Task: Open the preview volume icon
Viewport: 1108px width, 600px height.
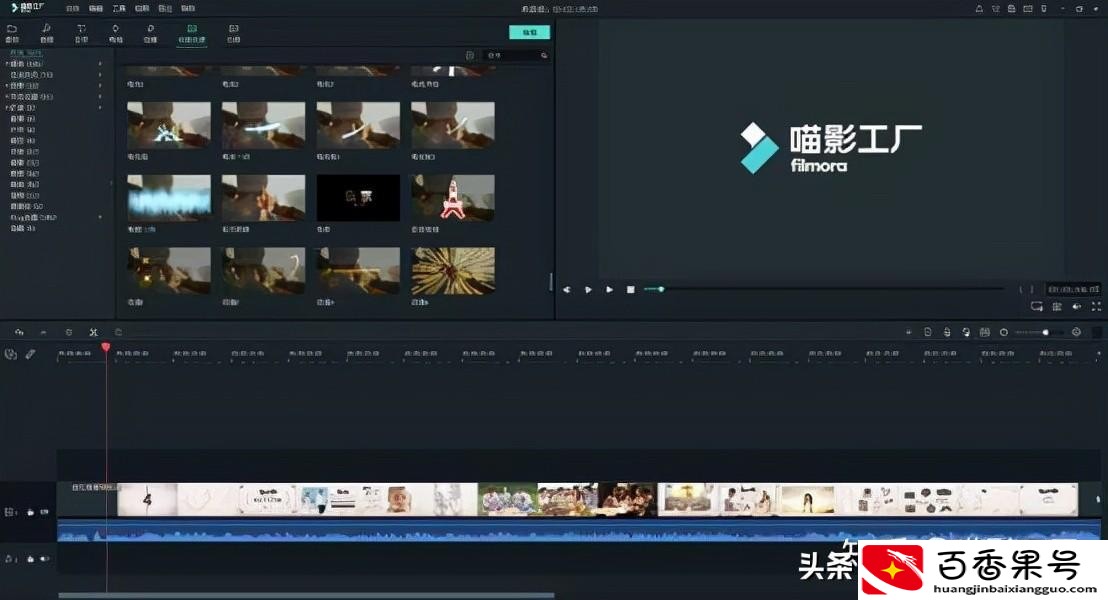Action: pyautogui.click(x=1076, y=307)
